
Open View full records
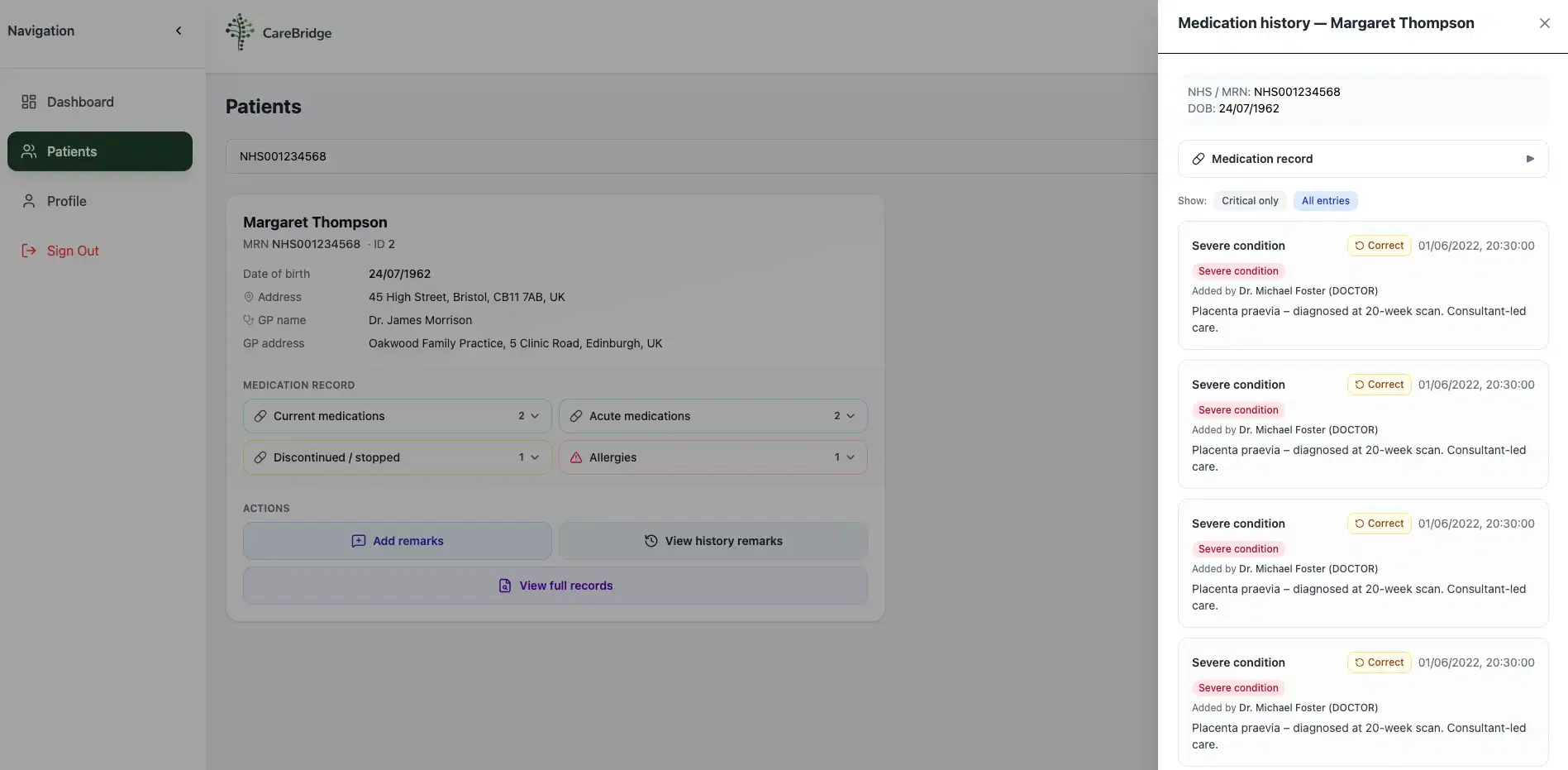(x=555, y=586)
